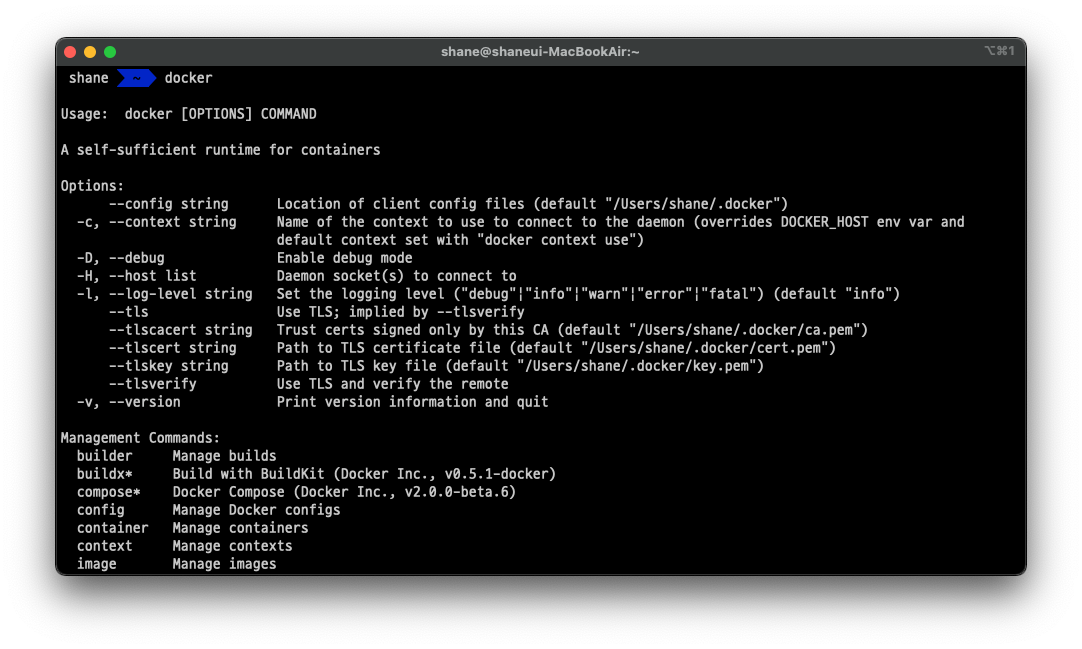Click the 'image' command name
The image size is (1082, 649).
(x=97, y=563)
